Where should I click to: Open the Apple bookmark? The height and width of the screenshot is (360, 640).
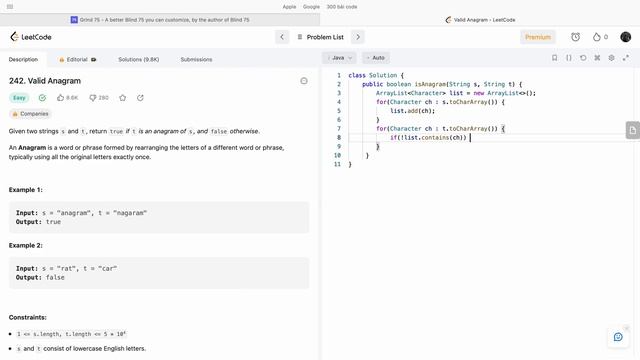289,7
